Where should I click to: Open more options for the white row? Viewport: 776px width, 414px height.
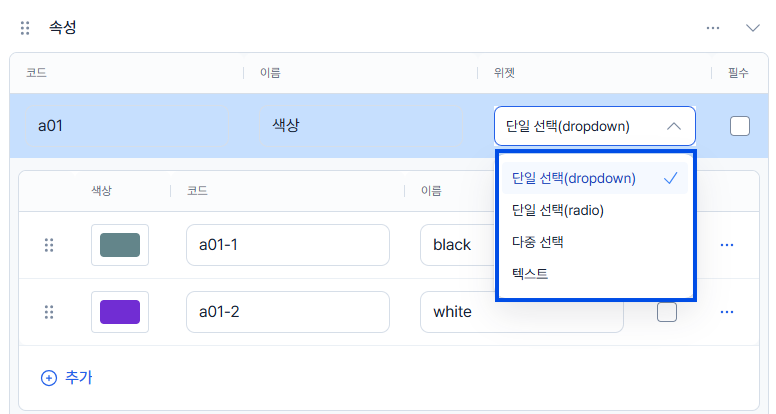point(727,312)
